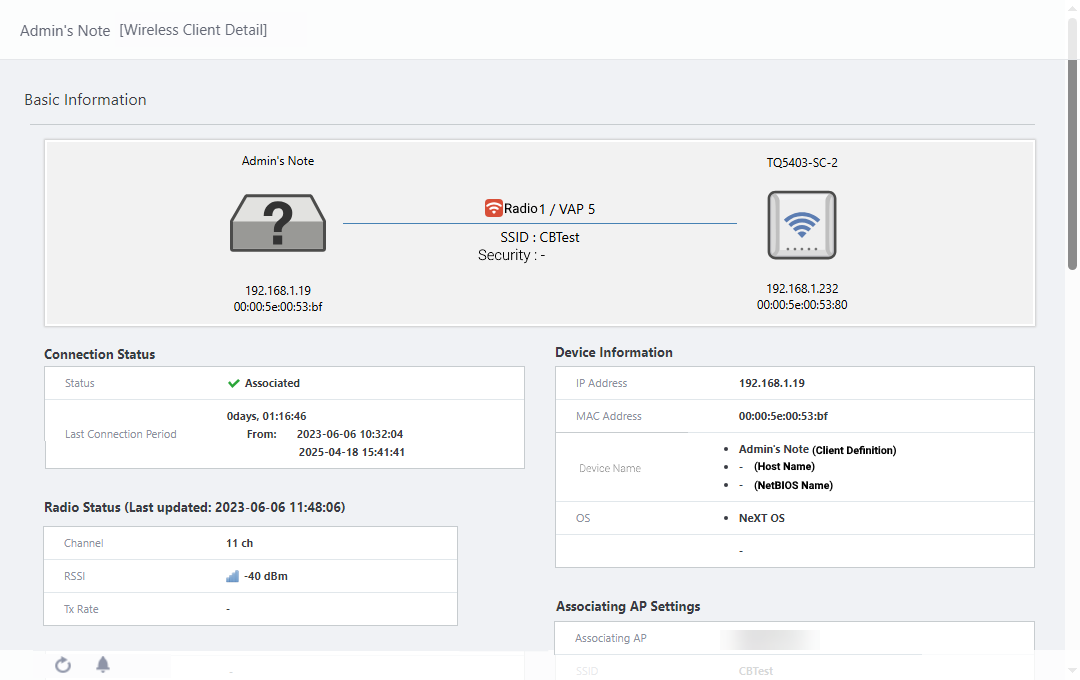Open notifications via the bell icon
Screen dimensions: 1080x680
(103, 665)
